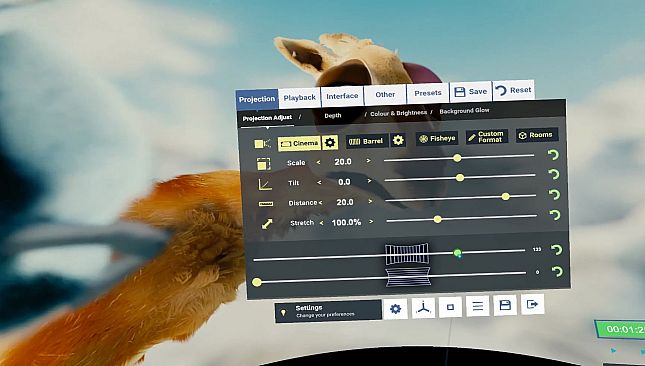Select the Cinema projection mode
This screenshot has height=366, width=645.
pyautogui.click(x=300, y=144)
